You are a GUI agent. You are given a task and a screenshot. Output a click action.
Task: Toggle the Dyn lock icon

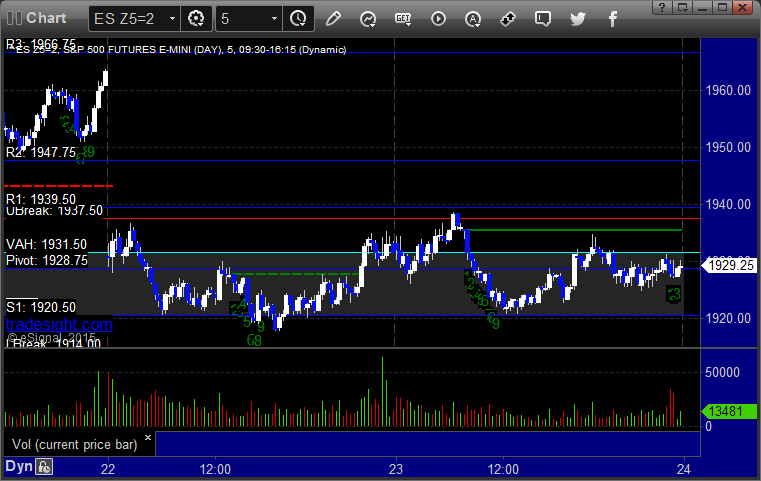[44, 467]
